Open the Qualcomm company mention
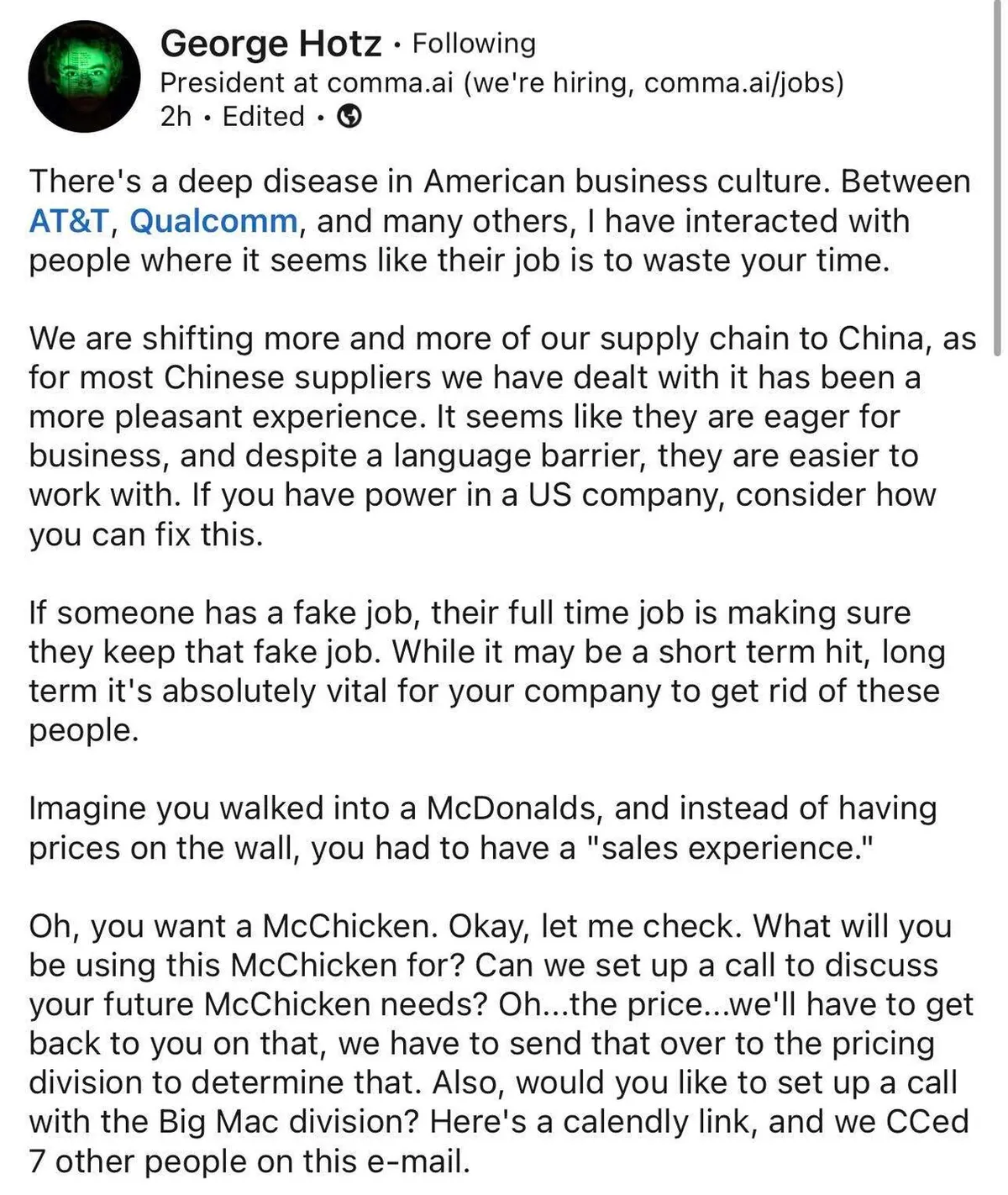 click(x=213, y=221)
